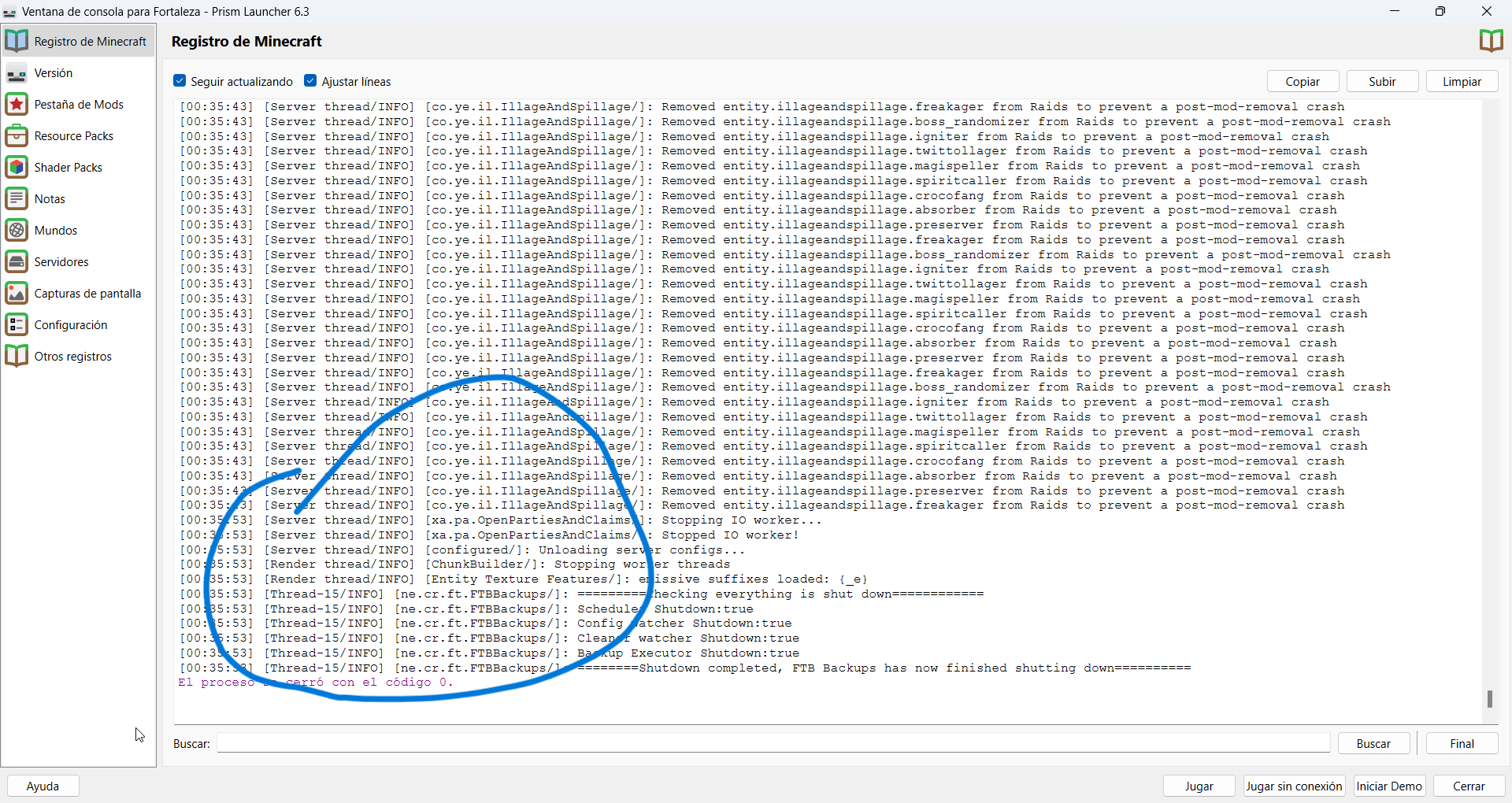Disable Seguir actualizando

(180, 80)
